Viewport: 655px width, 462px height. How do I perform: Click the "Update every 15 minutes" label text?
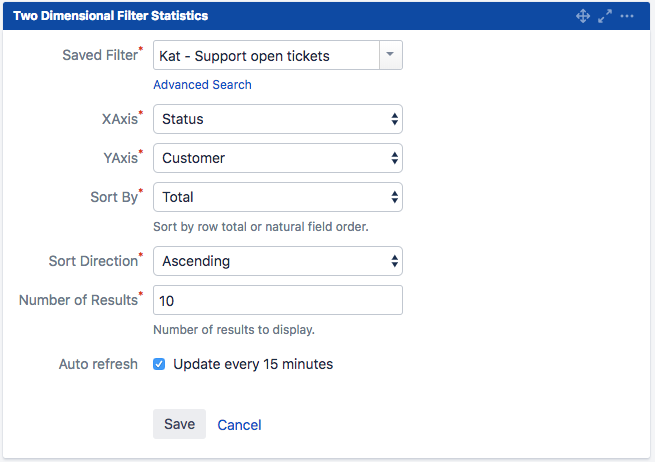(x=253, y=364)
